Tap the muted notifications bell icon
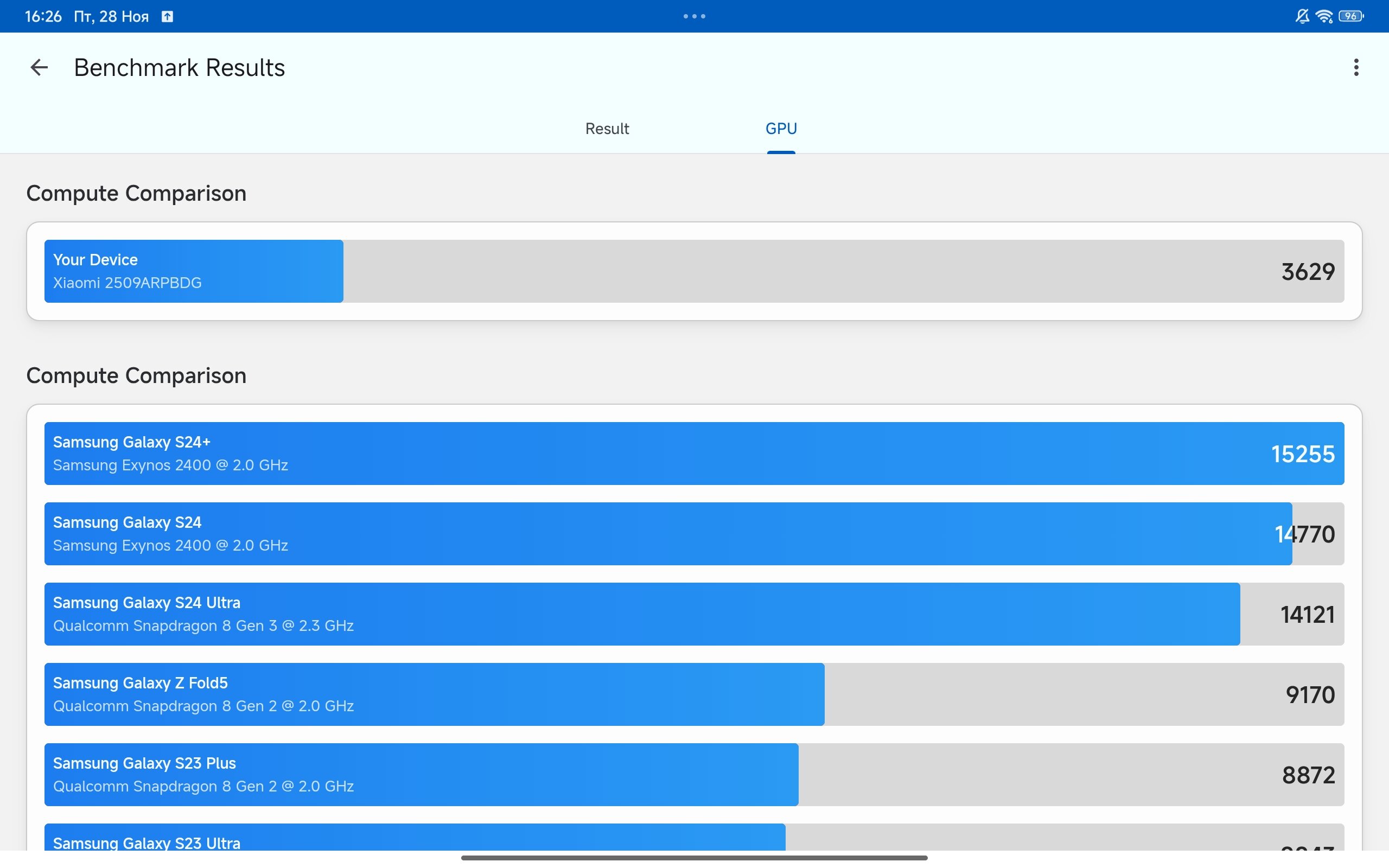Viewport: 1389px width, 868px height. [1302, 16]
